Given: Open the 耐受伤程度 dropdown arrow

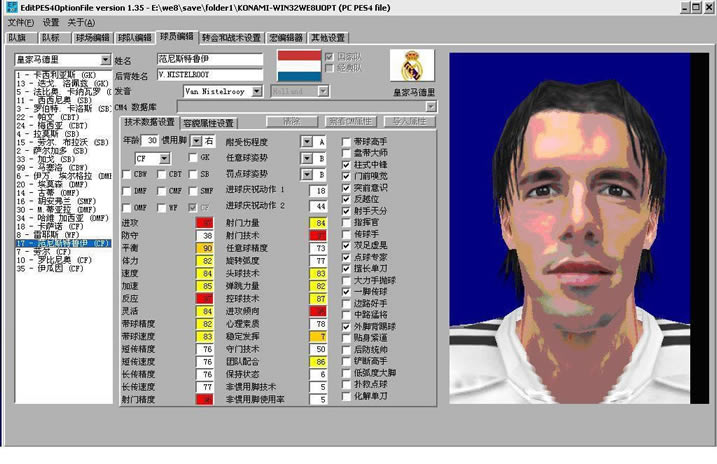Looking at the screenshot, I should coord(306,142).
